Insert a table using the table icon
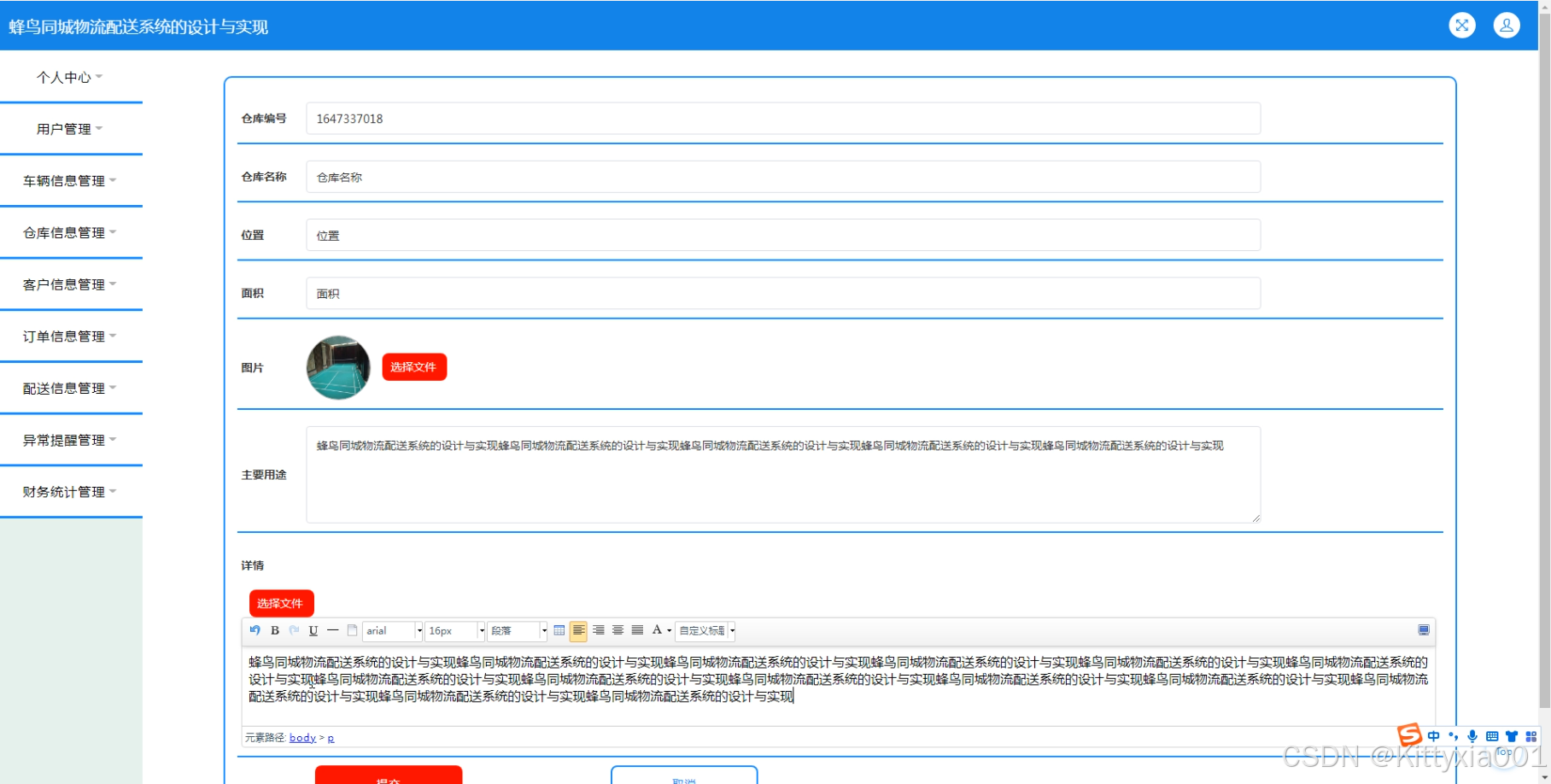This screenshot has width=1551, height=784. (559, 630)
